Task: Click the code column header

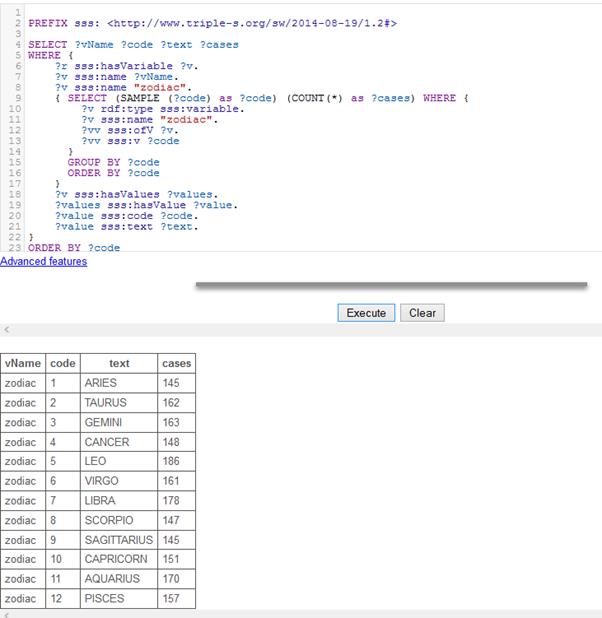Action: pos(63,363)
